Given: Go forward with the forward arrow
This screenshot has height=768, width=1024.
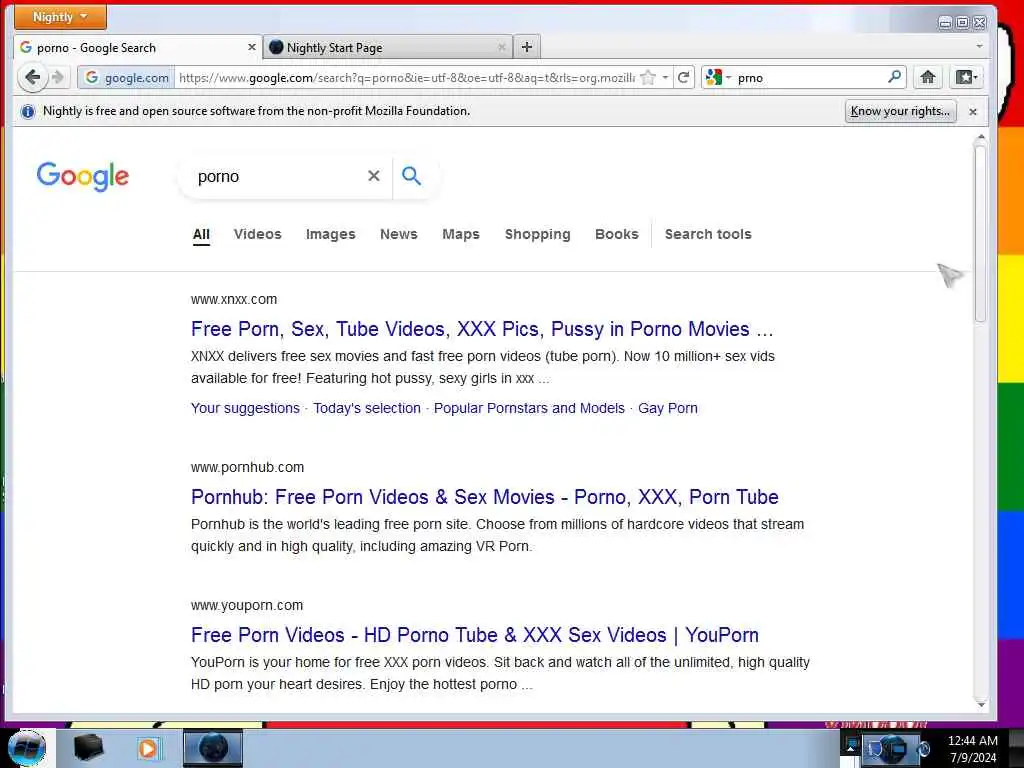Looking at the screenshot, I should click(x=58, y=77).
